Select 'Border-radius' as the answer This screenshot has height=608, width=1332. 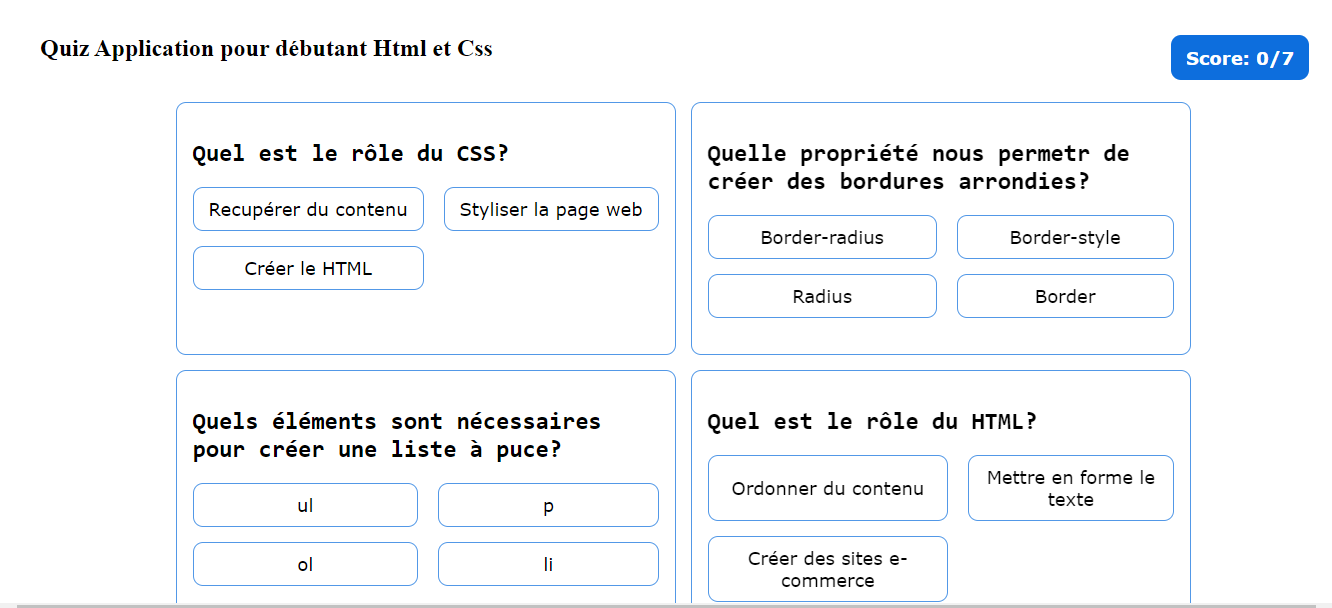tap(822, 237)
